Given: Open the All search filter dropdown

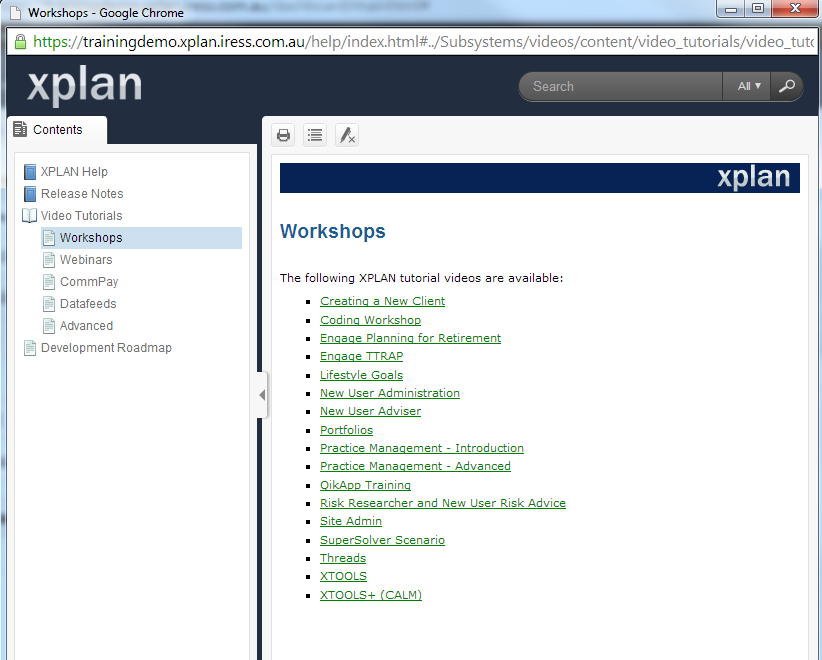Looking at the screenshot, I should pos(748,86).
